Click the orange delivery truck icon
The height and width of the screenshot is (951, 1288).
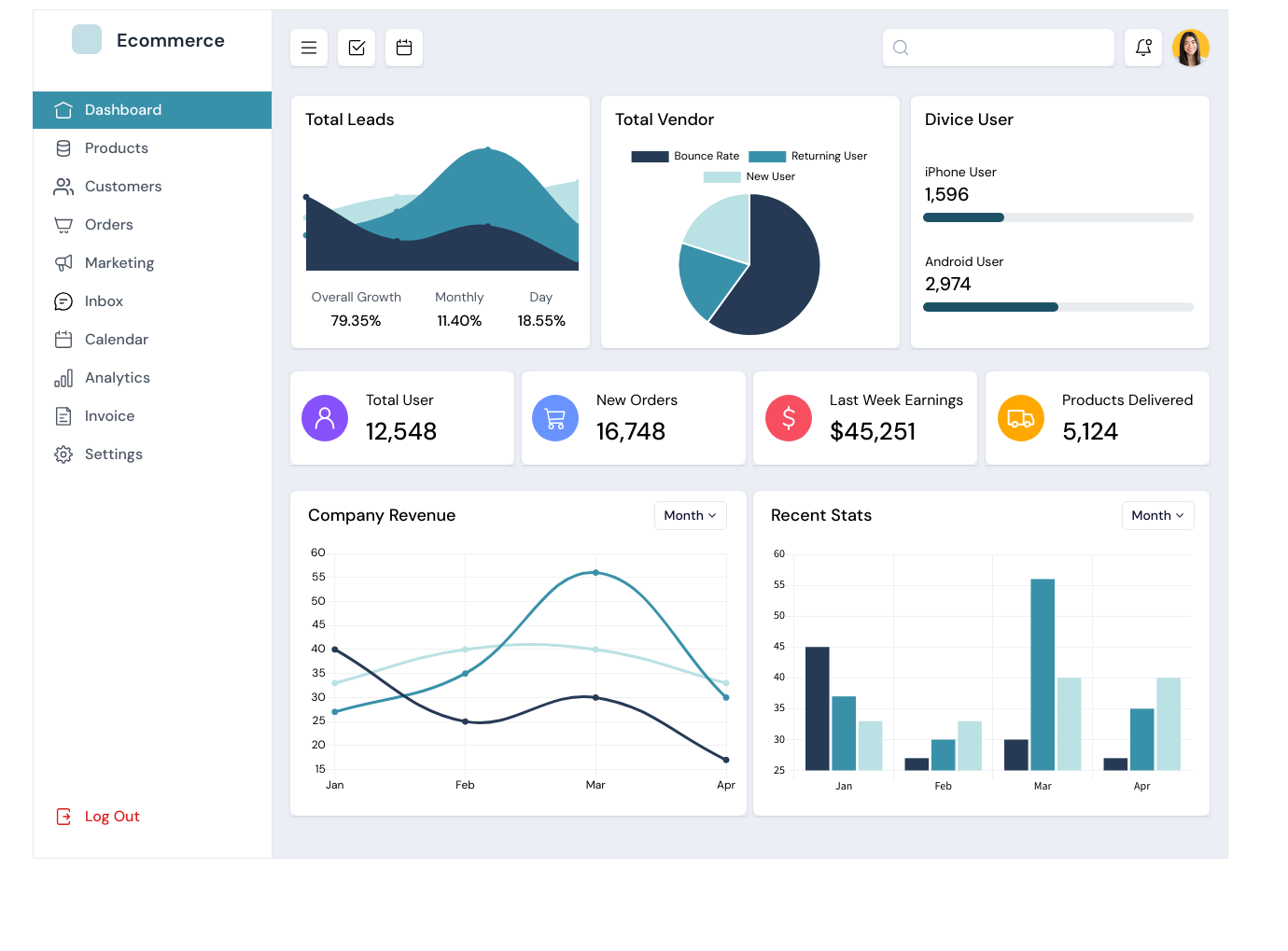click(x=1021, y=418)
